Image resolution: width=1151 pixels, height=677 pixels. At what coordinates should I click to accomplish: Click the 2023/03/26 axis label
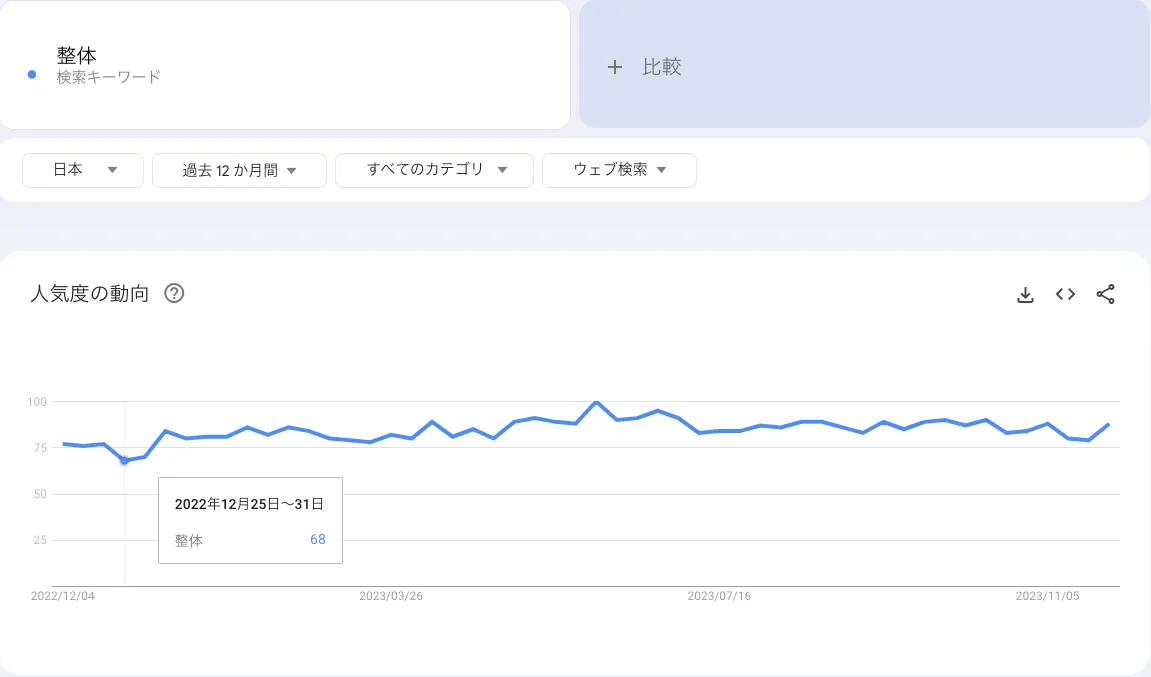coord(391,596)
